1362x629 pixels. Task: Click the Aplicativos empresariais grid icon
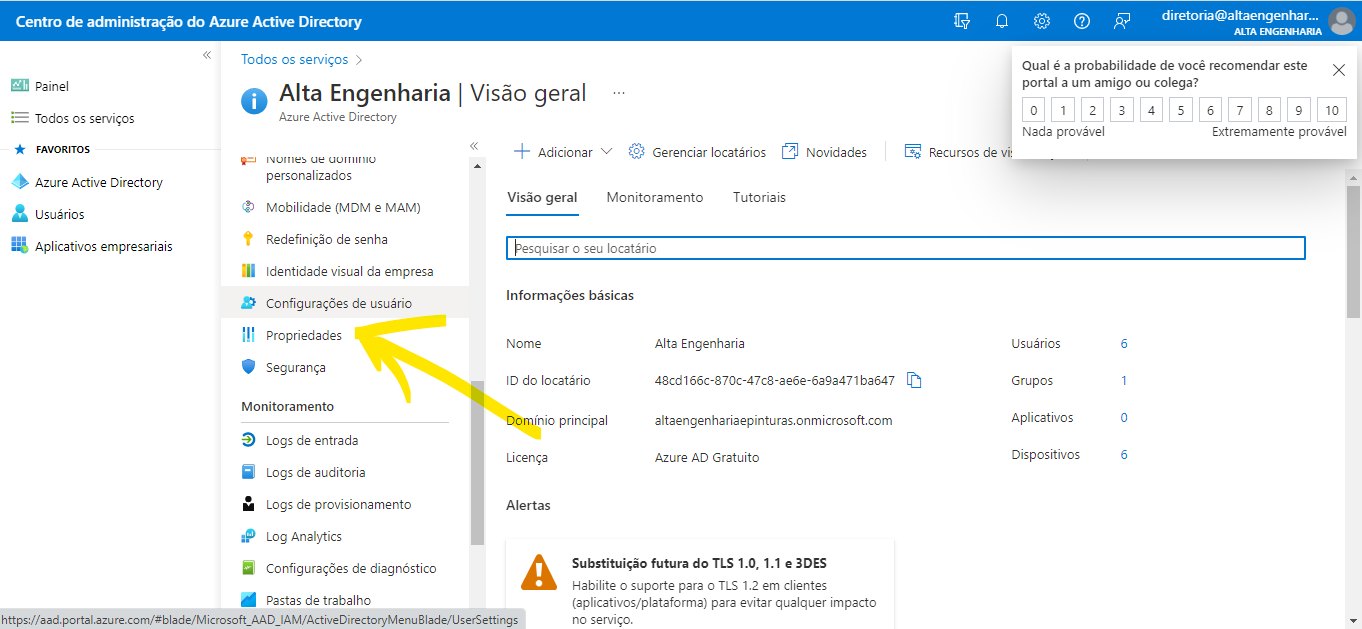tap(19, 246)
